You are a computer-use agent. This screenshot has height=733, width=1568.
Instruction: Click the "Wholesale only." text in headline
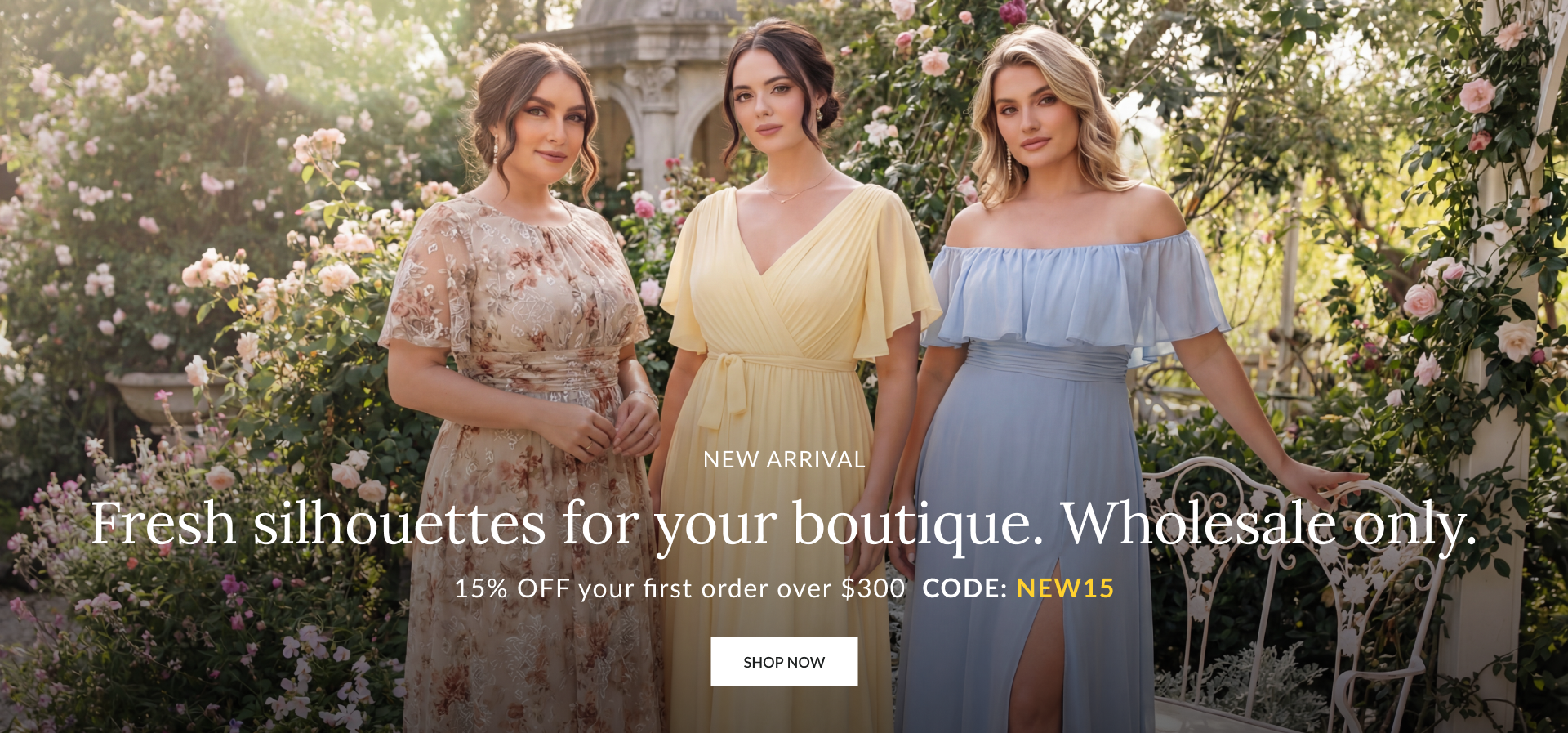click(x=1269, y=525)
